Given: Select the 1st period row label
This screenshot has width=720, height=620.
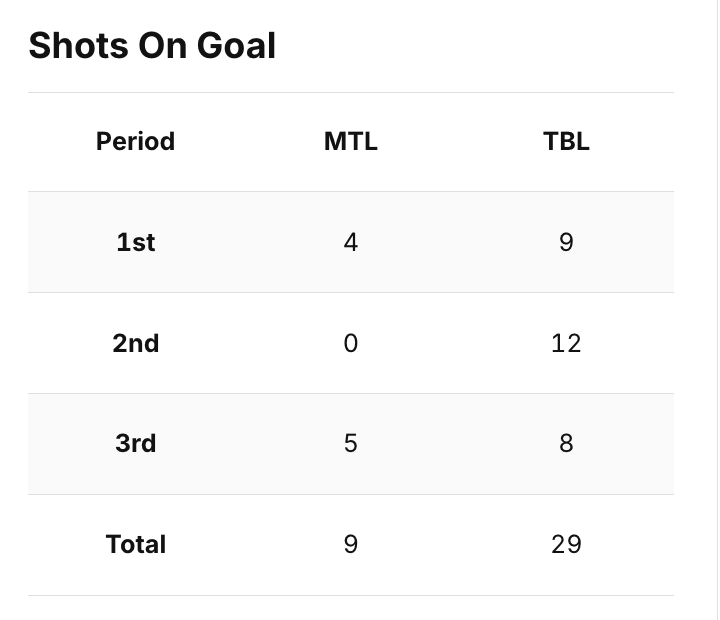Looking at the screenshot, I should pyautogui.click(x=135, y=242).
